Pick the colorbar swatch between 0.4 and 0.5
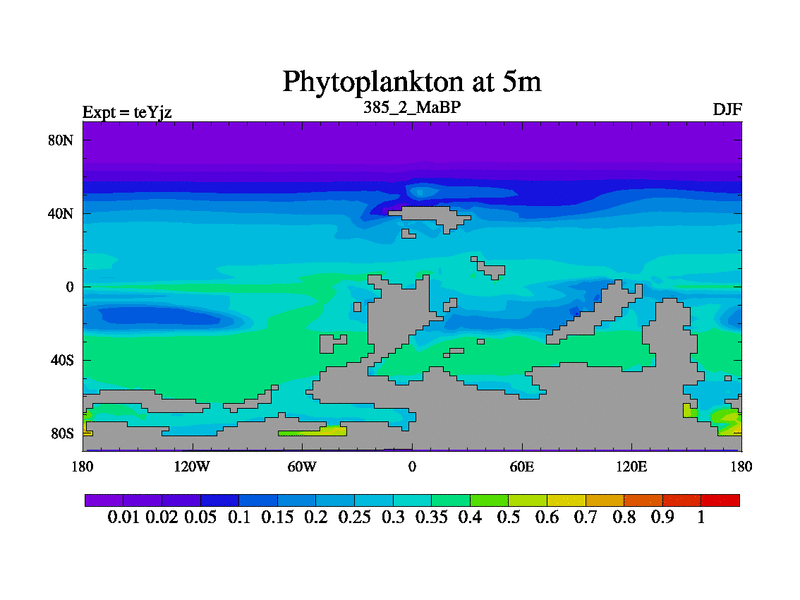The height and width of the screenshot is (600, 800). point(489,500)
